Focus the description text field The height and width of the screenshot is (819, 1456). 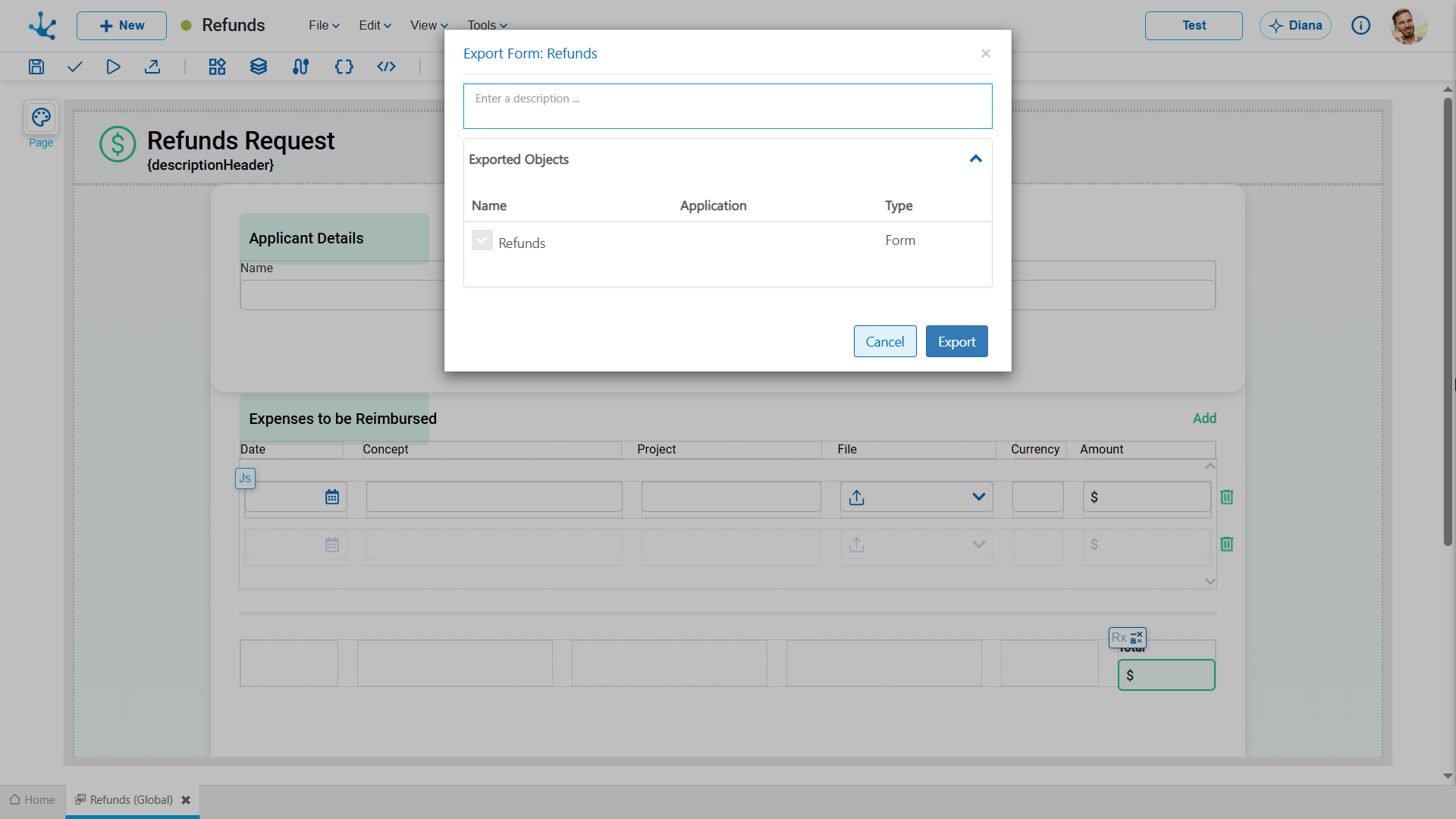728,106
